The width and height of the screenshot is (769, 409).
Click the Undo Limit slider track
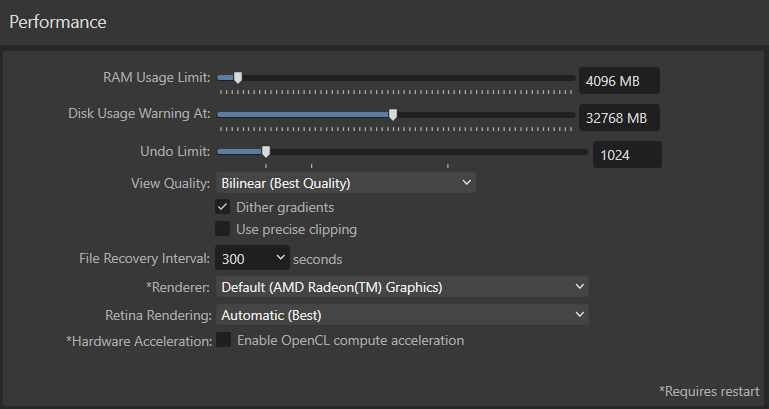[x=402, y=152]
